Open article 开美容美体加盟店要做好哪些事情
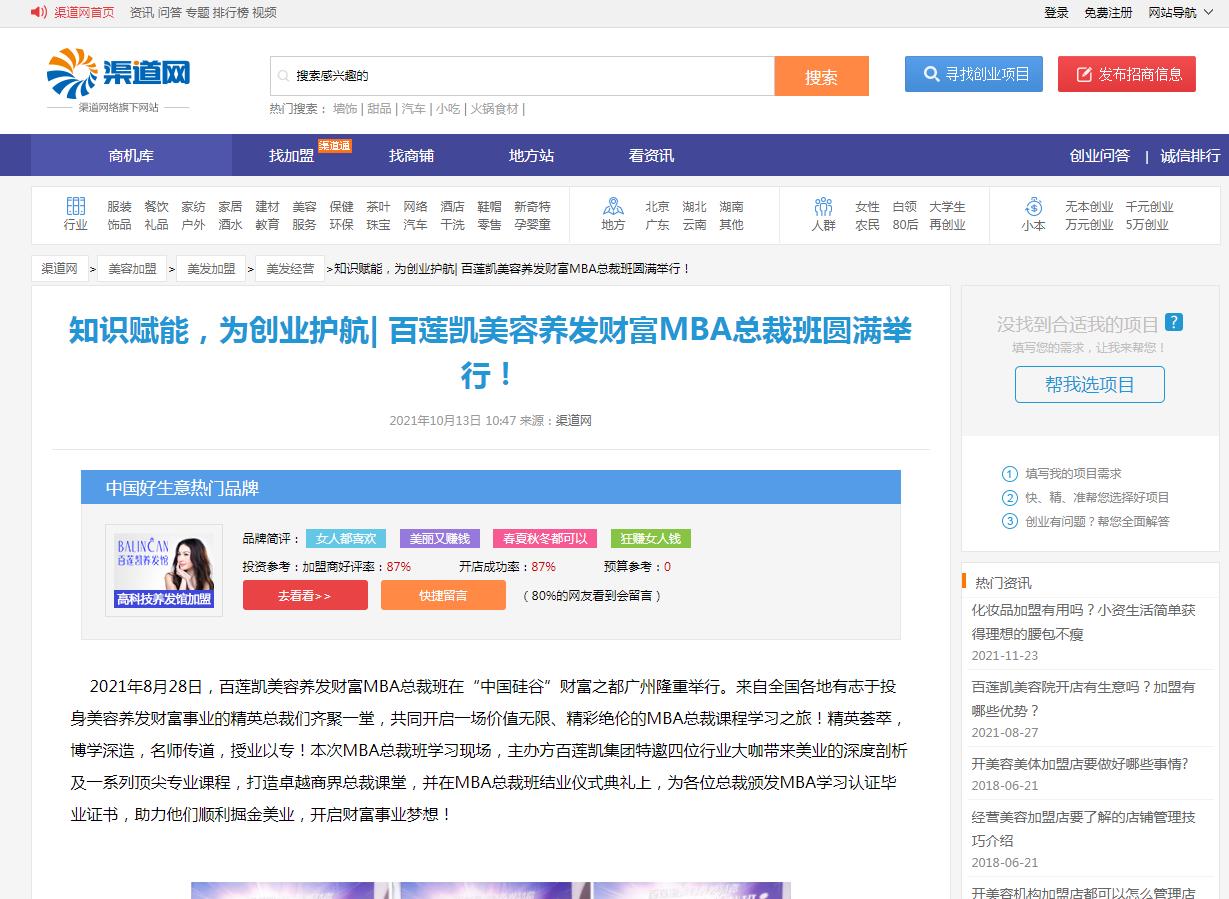 pos(1079,764)
